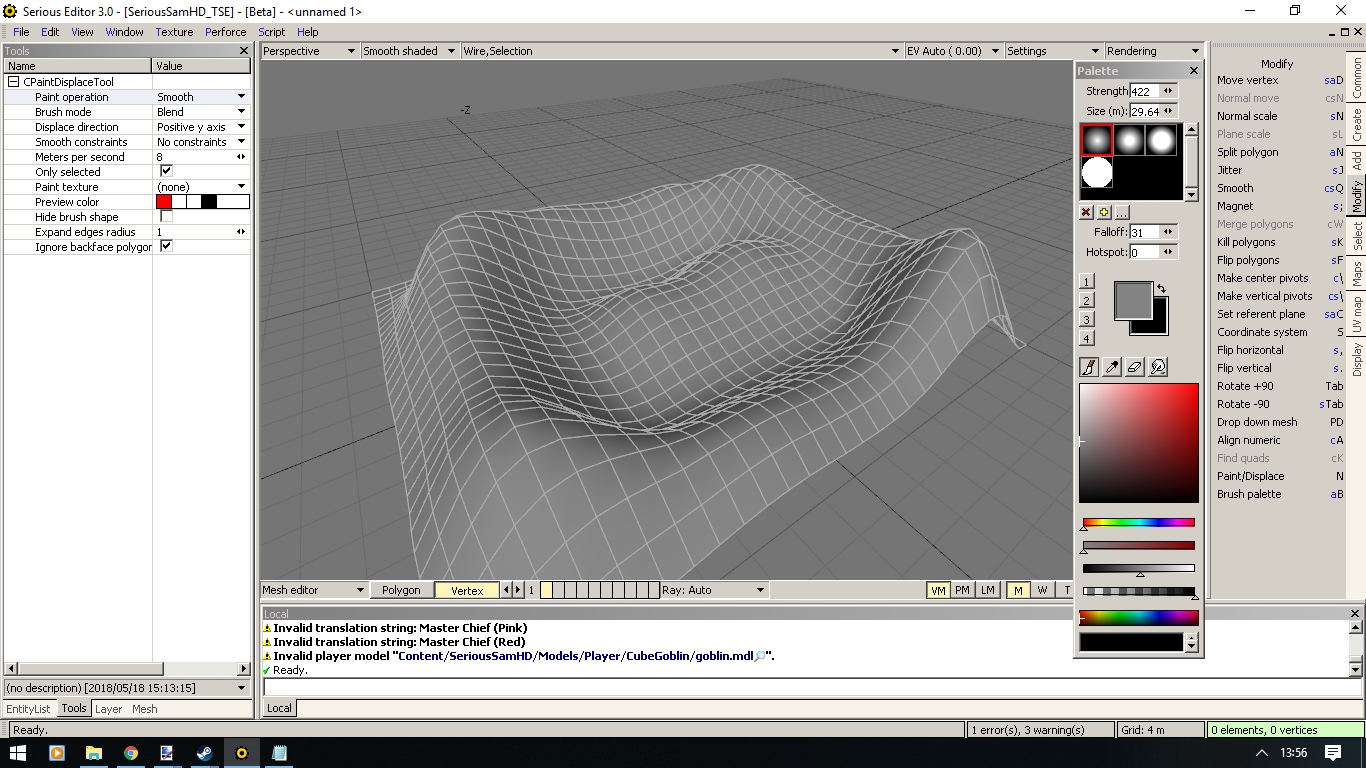1366x768 pixels.
Task: Choose the eraser tool in Palette
Action: pyautogui.click(x=1135, y=367)
